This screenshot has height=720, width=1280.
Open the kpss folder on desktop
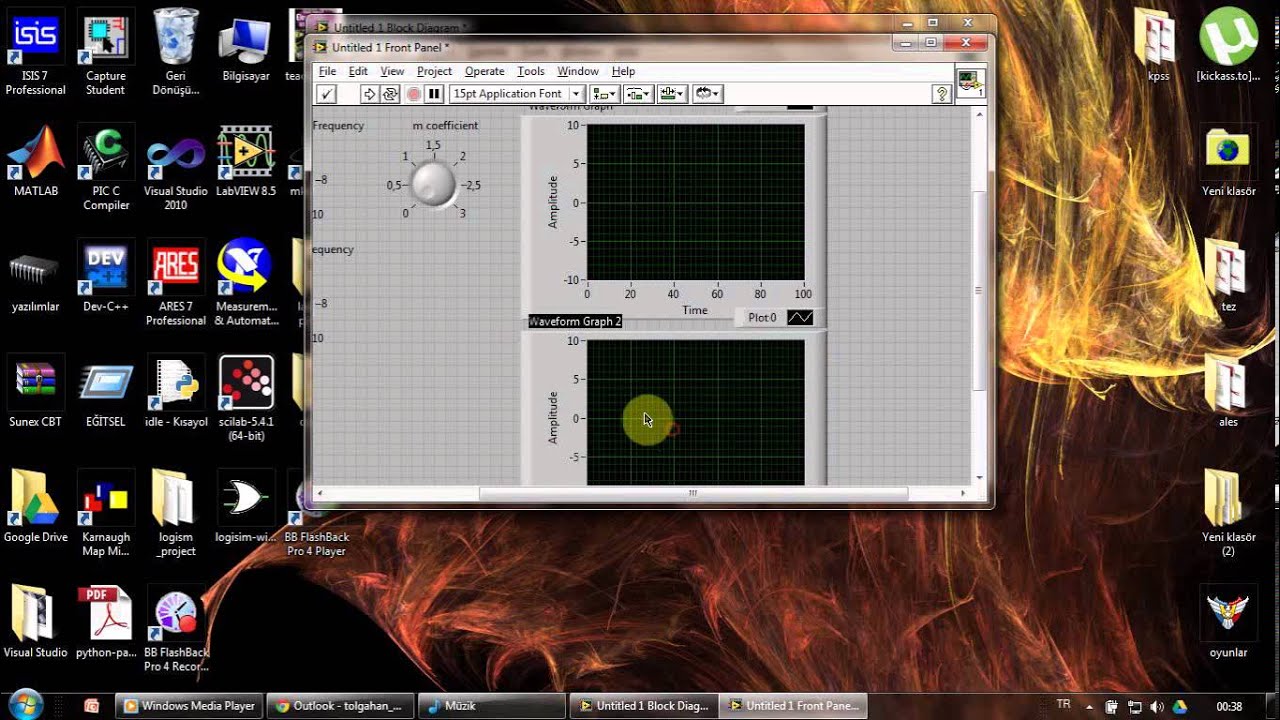pos(1159,45)
